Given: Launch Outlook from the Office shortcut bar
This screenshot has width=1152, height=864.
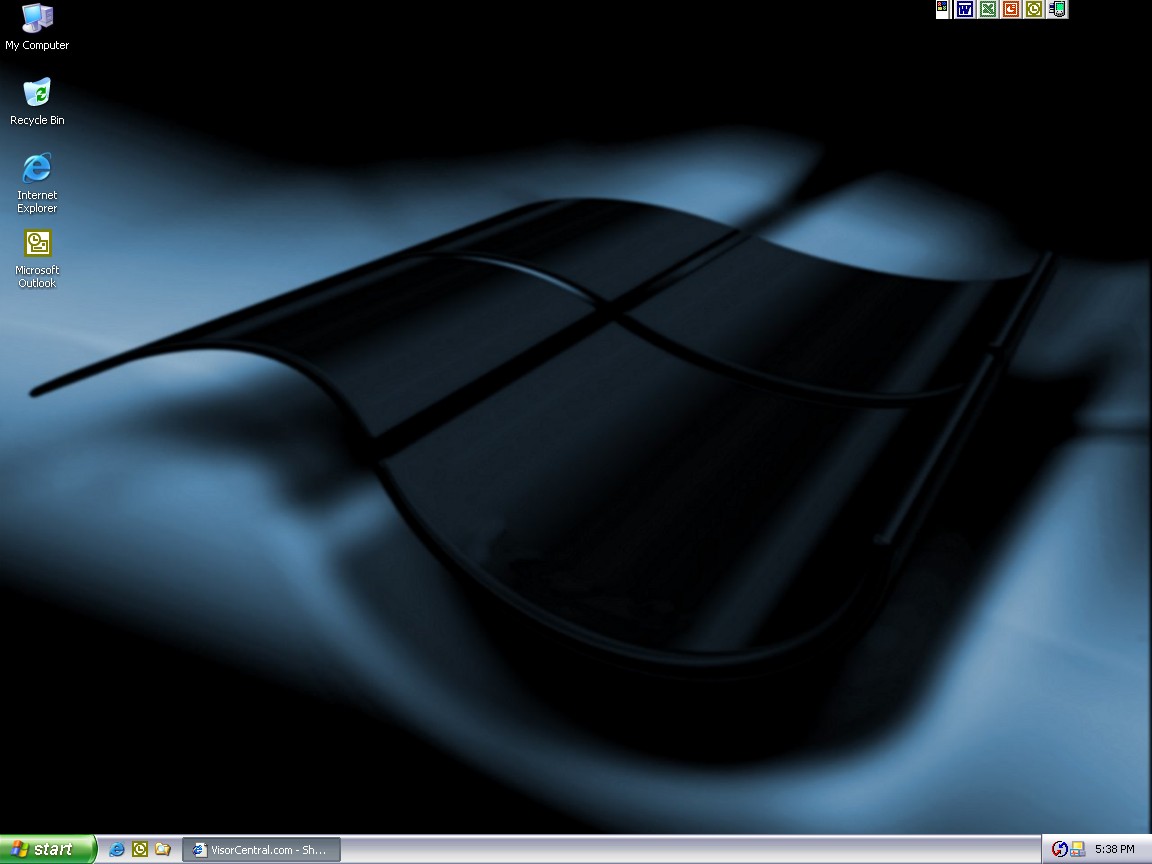Looking at the screenshot, I should [x=1034, y=9].
